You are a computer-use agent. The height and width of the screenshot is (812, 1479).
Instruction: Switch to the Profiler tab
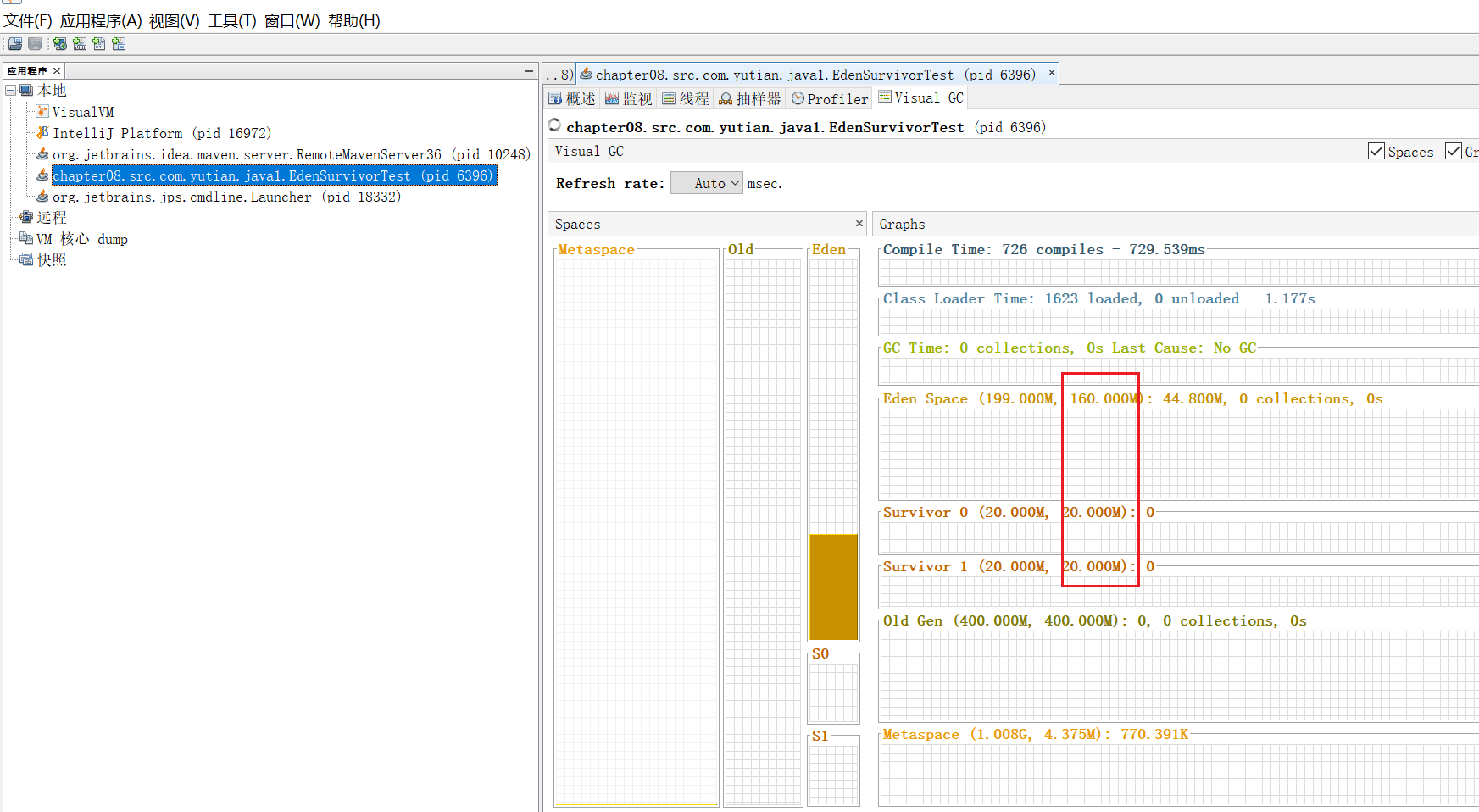pyautogui.click(x=829, y=99)
